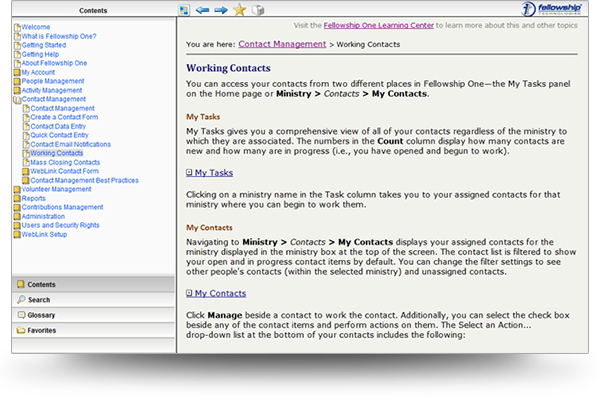Click the folder icon on Favorites tab
This screenshot has width=600, height=399.
pos(21,330)
